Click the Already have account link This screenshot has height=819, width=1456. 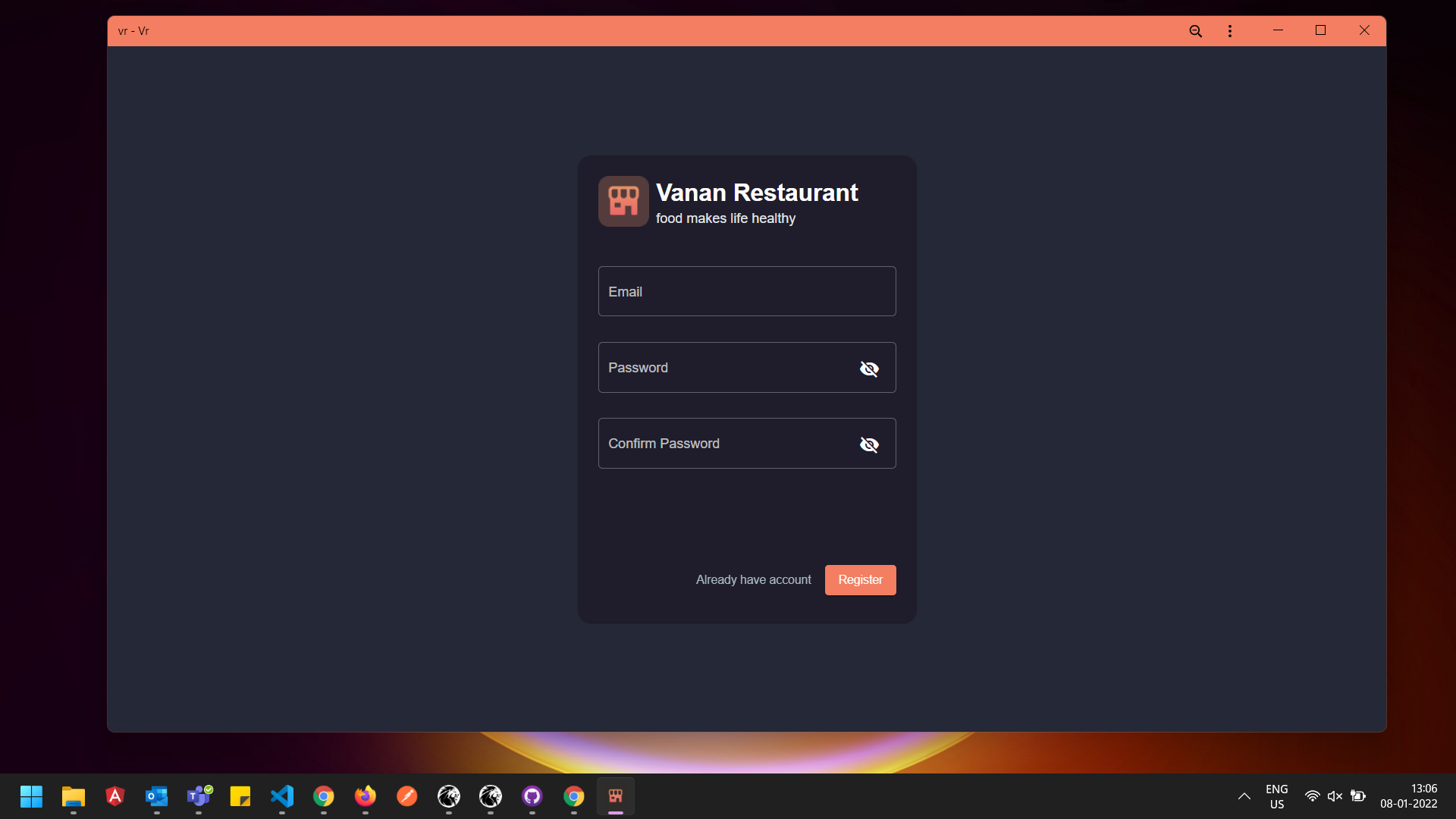tap(753, 579)
